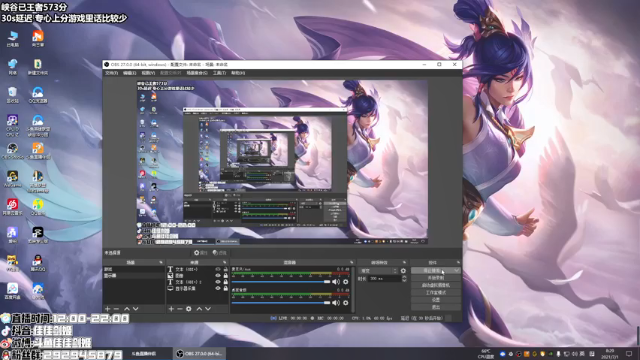
Task: Click the studio mode button
Action: pyautogui.click(x=436, y=293)
